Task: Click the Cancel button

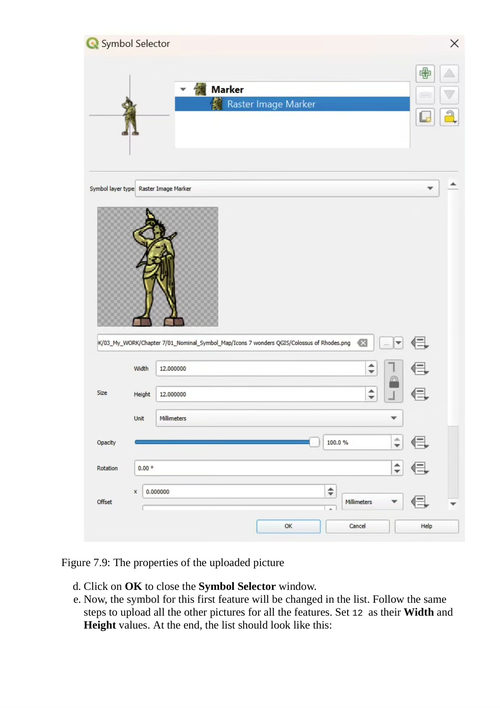Action: pos(357,526)
